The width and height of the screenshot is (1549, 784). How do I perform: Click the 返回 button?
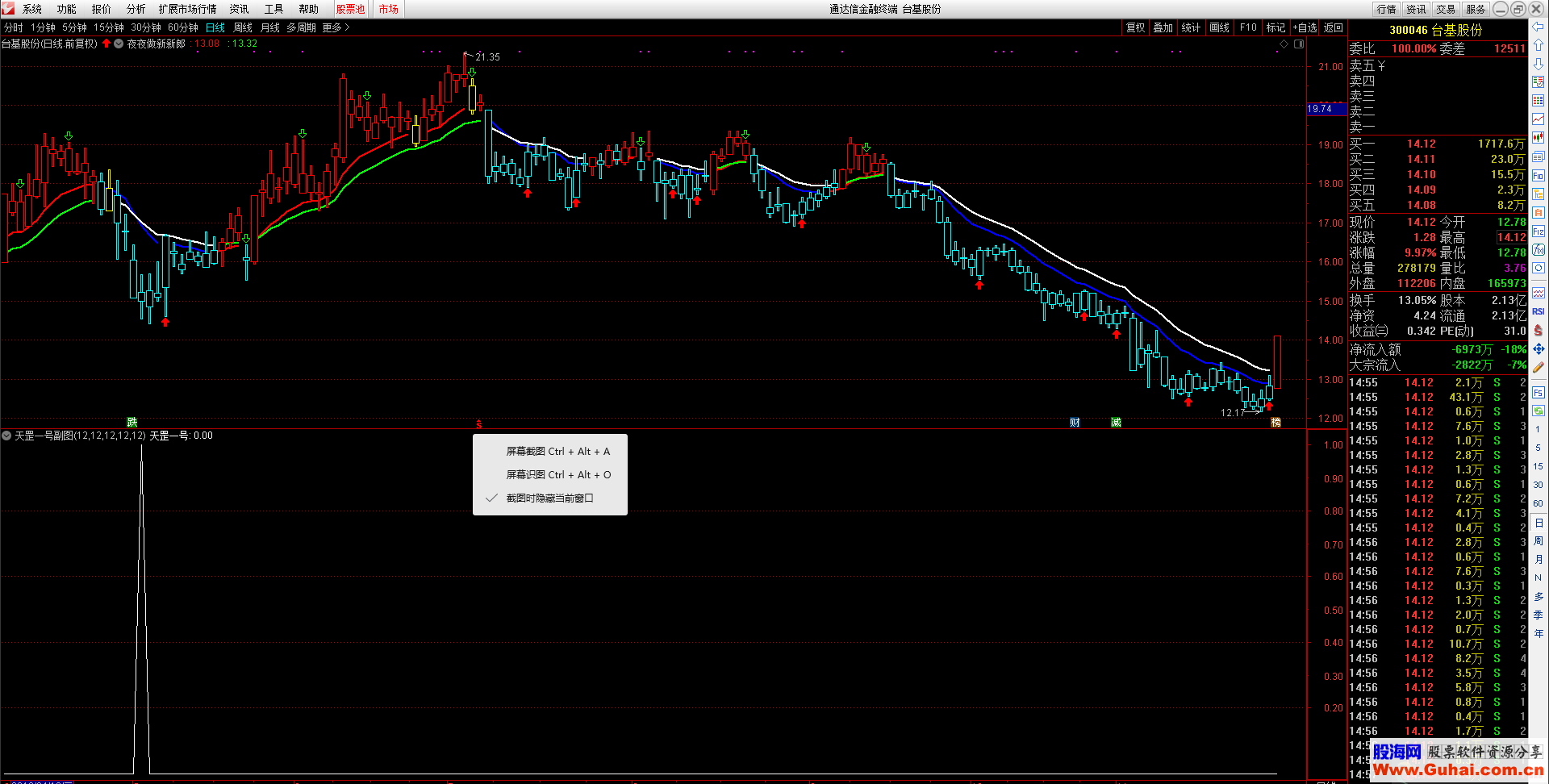click(1334, 27)
